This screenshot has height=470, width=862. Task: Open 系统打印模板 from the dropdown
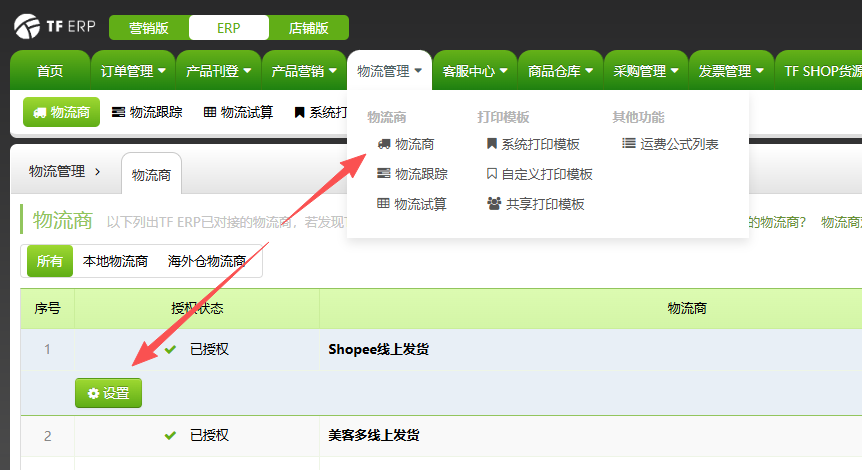tap(540, 144)
